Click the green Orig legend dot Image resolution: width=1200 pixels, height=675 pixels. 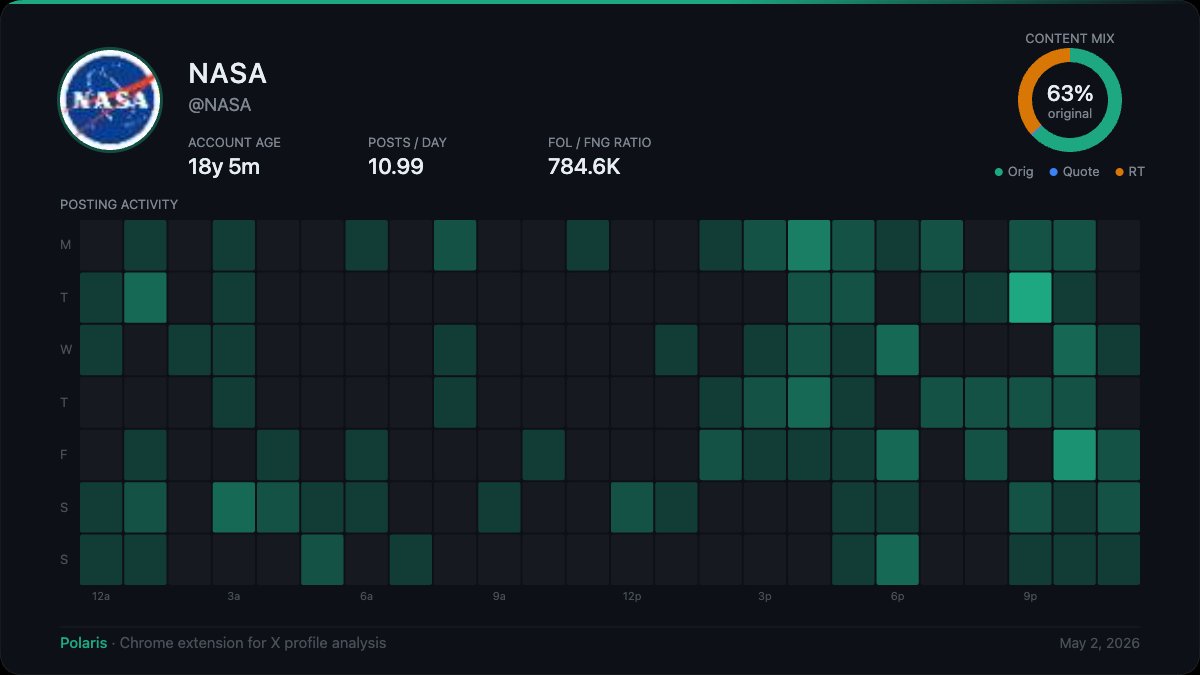click(998, 172)
